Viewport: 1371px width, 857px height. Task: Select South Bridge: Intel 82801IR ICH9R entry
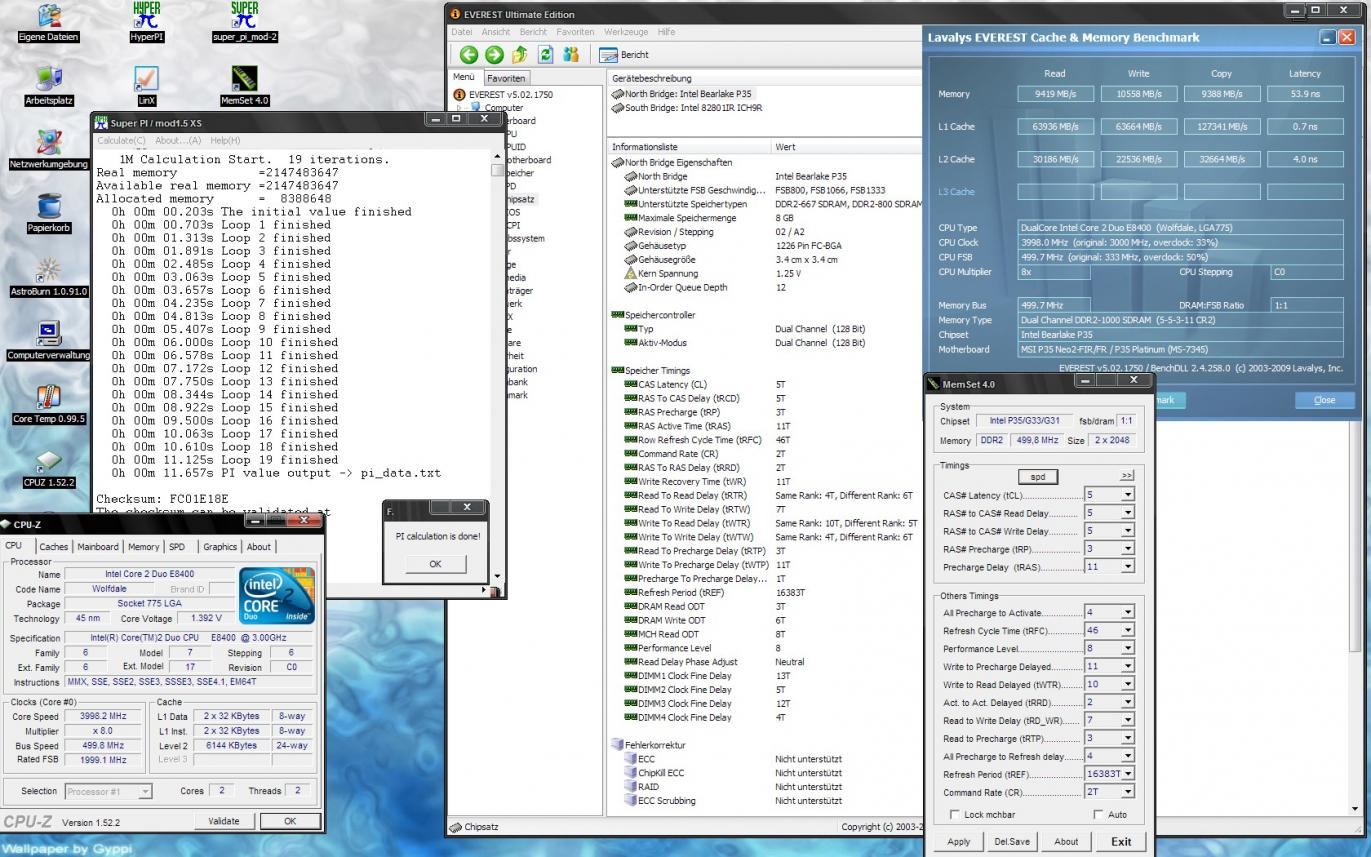point(687,107)
